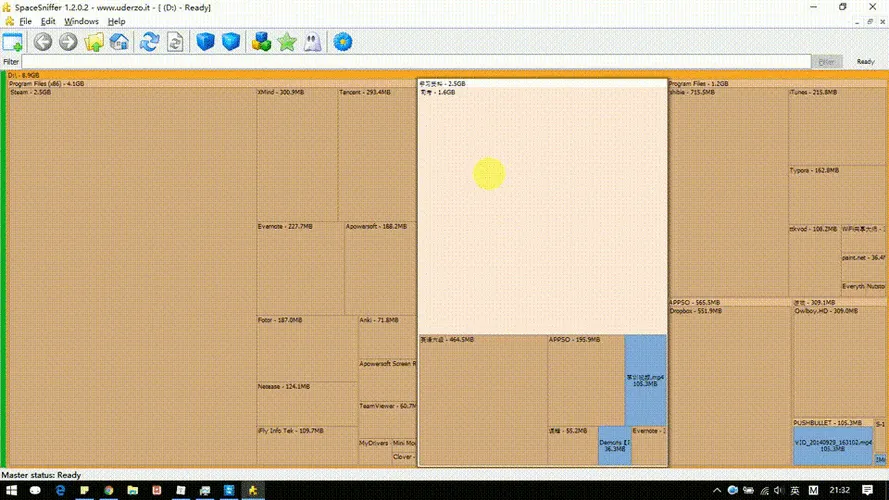
Task: Open Microsoft Edge from the taskbar
Action: [60, 490]
